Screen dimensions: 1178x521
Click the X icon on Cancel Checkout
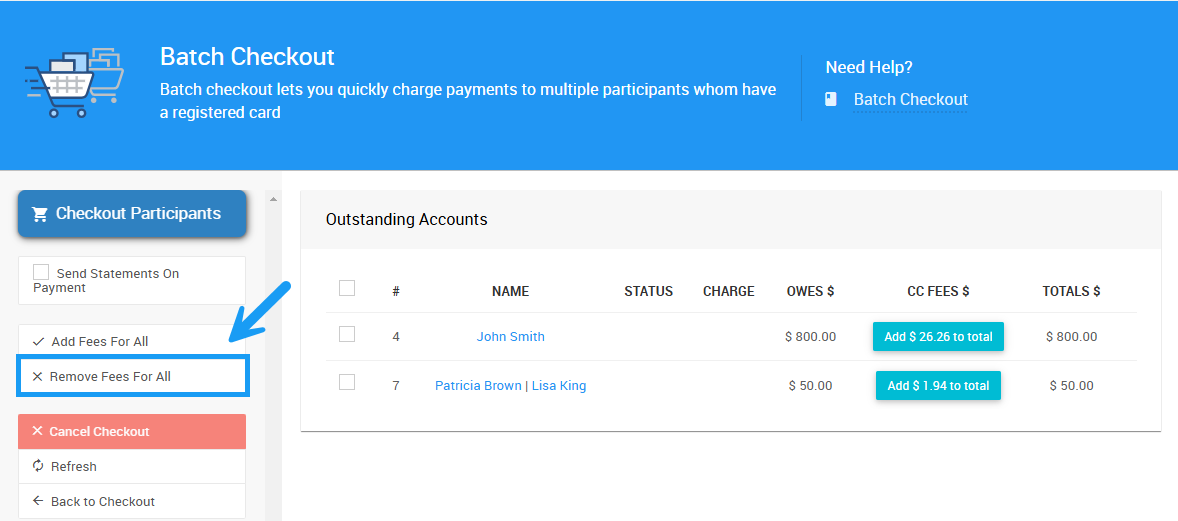tap(38, 432)
